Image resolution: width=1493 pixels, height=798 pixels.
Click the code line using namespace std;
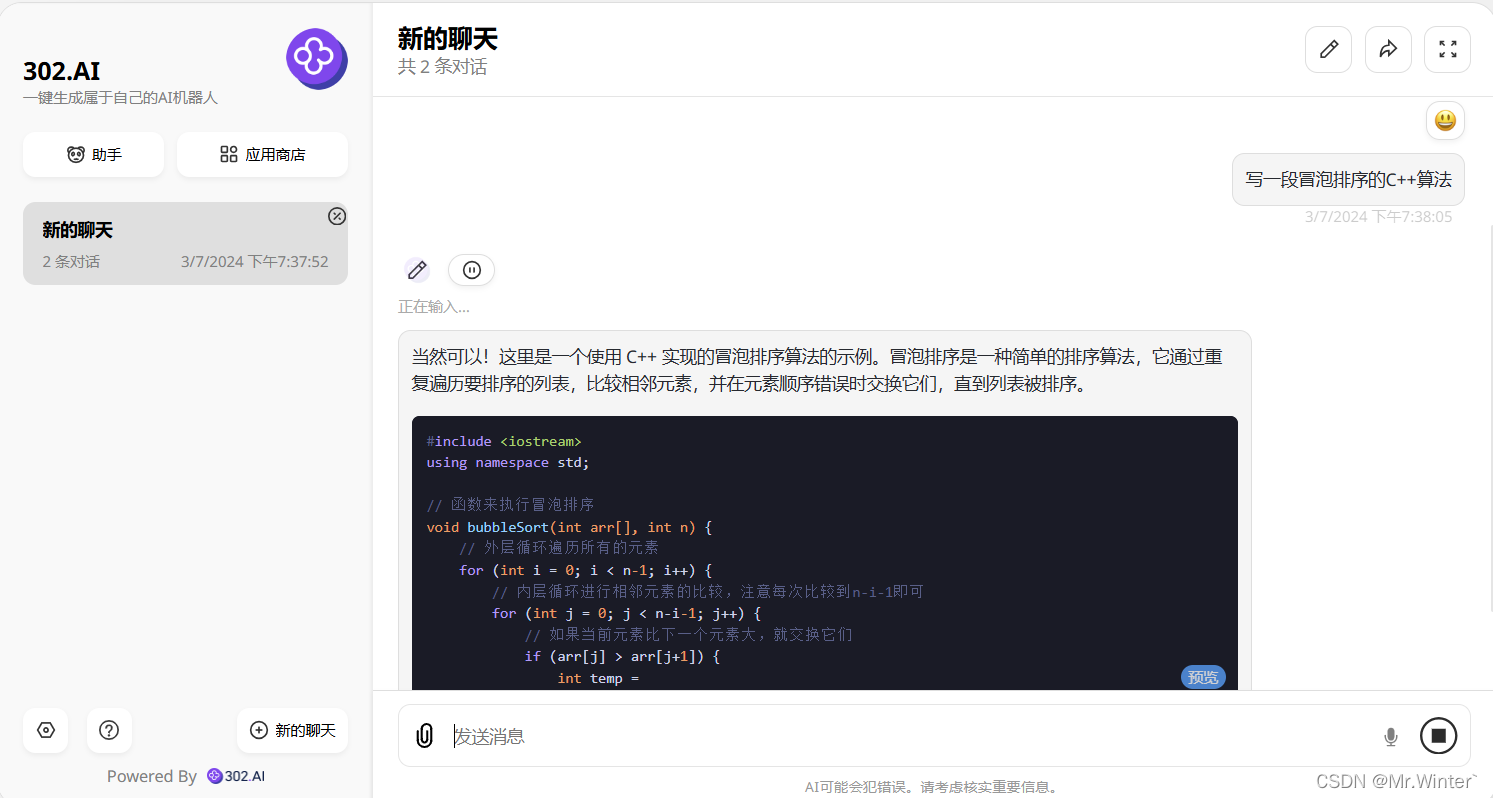pyautogui.click(x=508, y=462)
